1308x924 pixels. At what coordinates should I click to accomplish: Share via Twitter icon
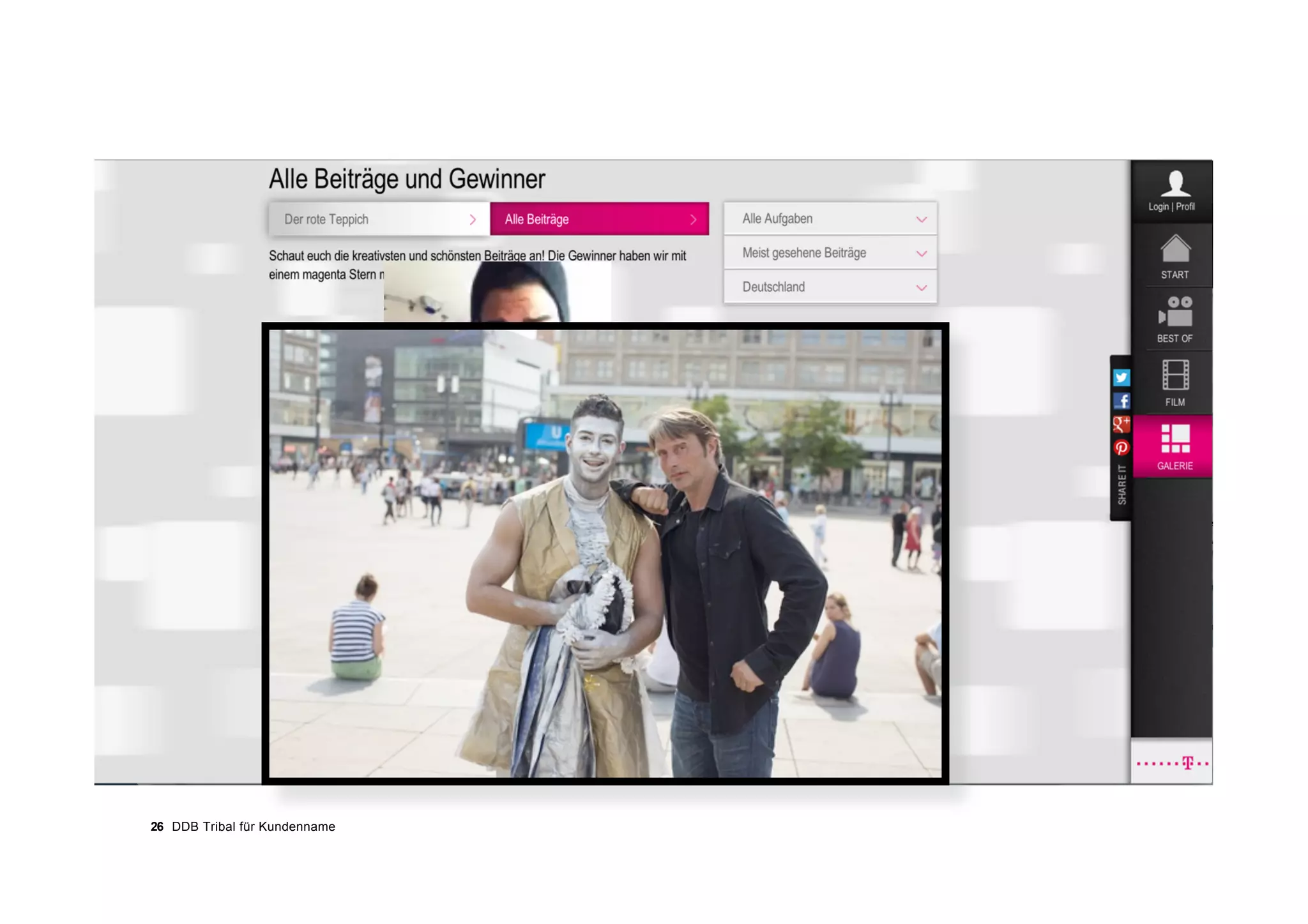[x=1121, y=377]
